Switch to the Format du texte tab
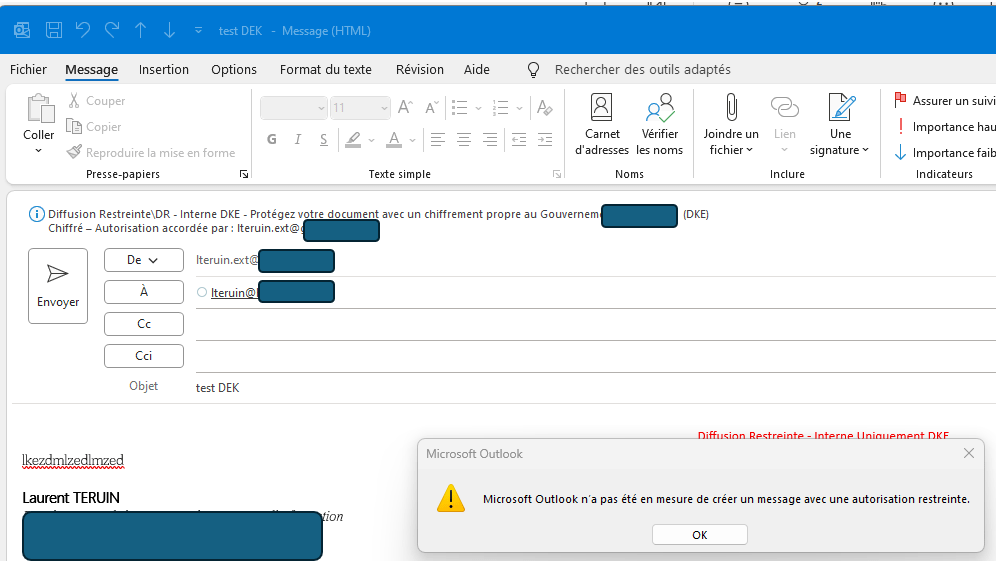 325,70
